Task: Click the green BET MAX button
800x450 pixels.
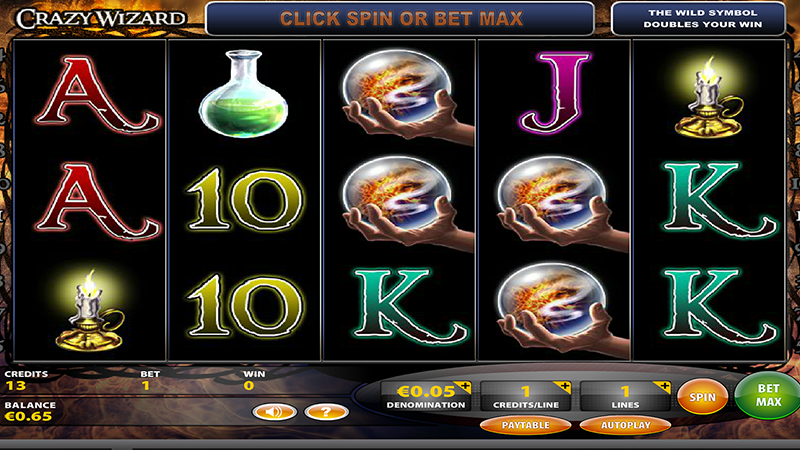Action: click(767, 395)
